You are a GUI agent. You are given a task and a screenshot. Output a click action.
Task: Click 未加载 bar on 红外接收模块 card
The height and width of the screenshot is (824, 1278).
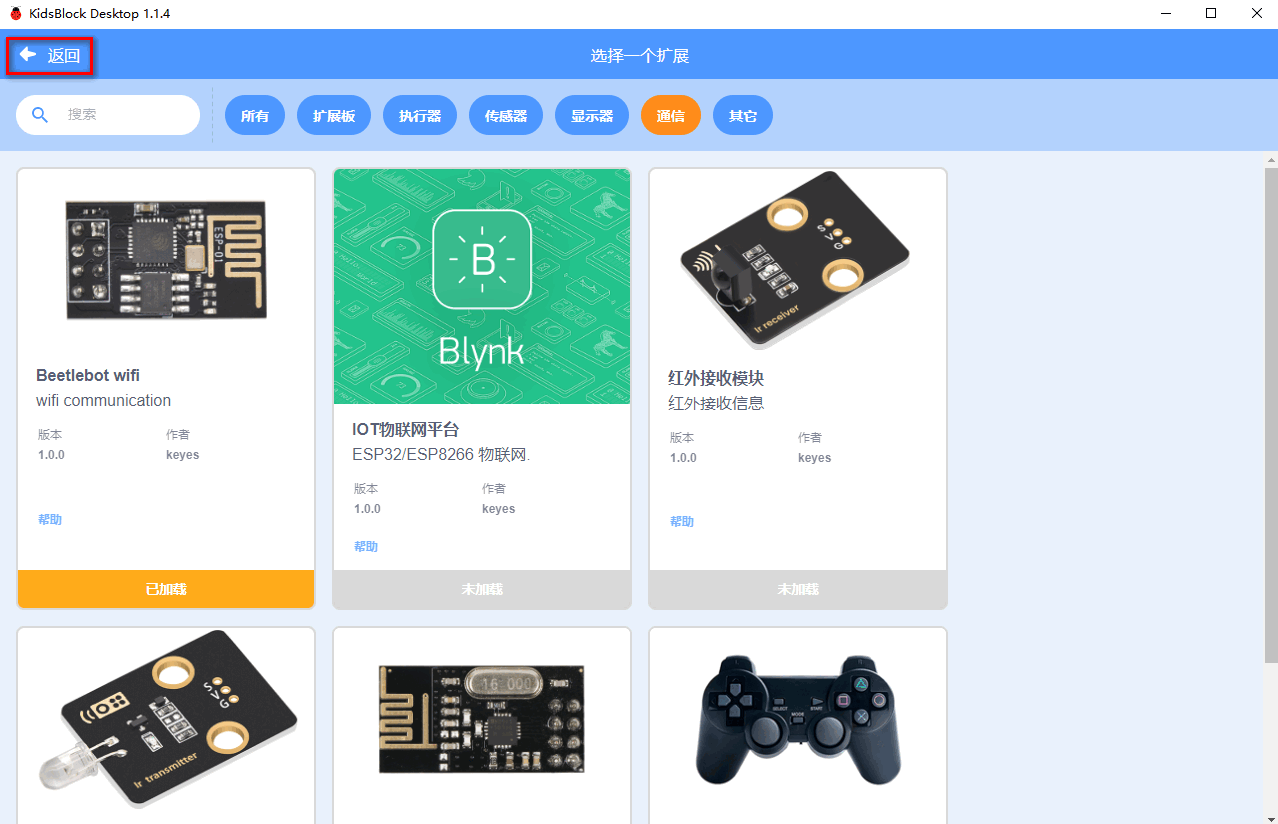click(798, 589)
